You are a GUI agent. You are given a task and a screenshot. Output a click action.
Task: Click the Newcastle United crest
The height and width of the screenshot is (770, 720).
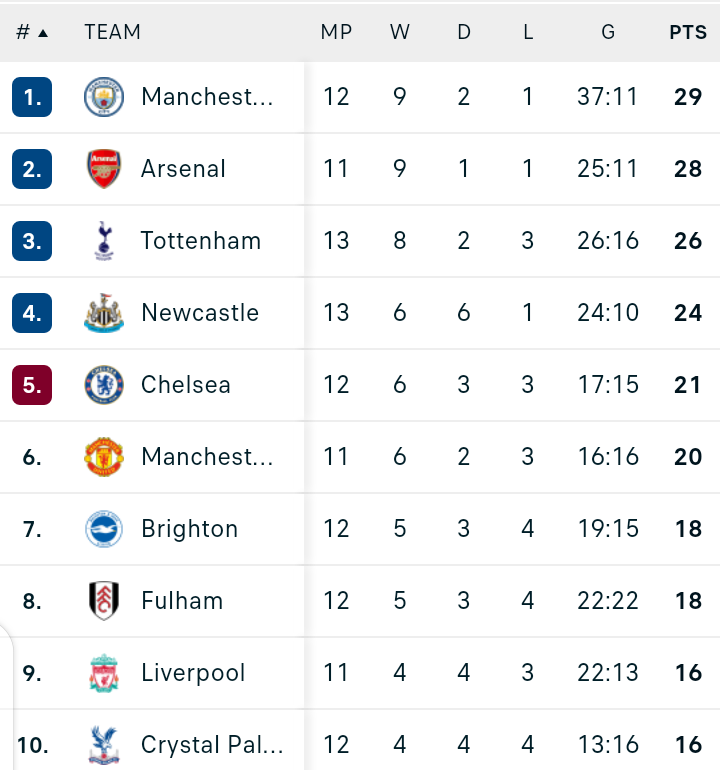click(104, 313)
